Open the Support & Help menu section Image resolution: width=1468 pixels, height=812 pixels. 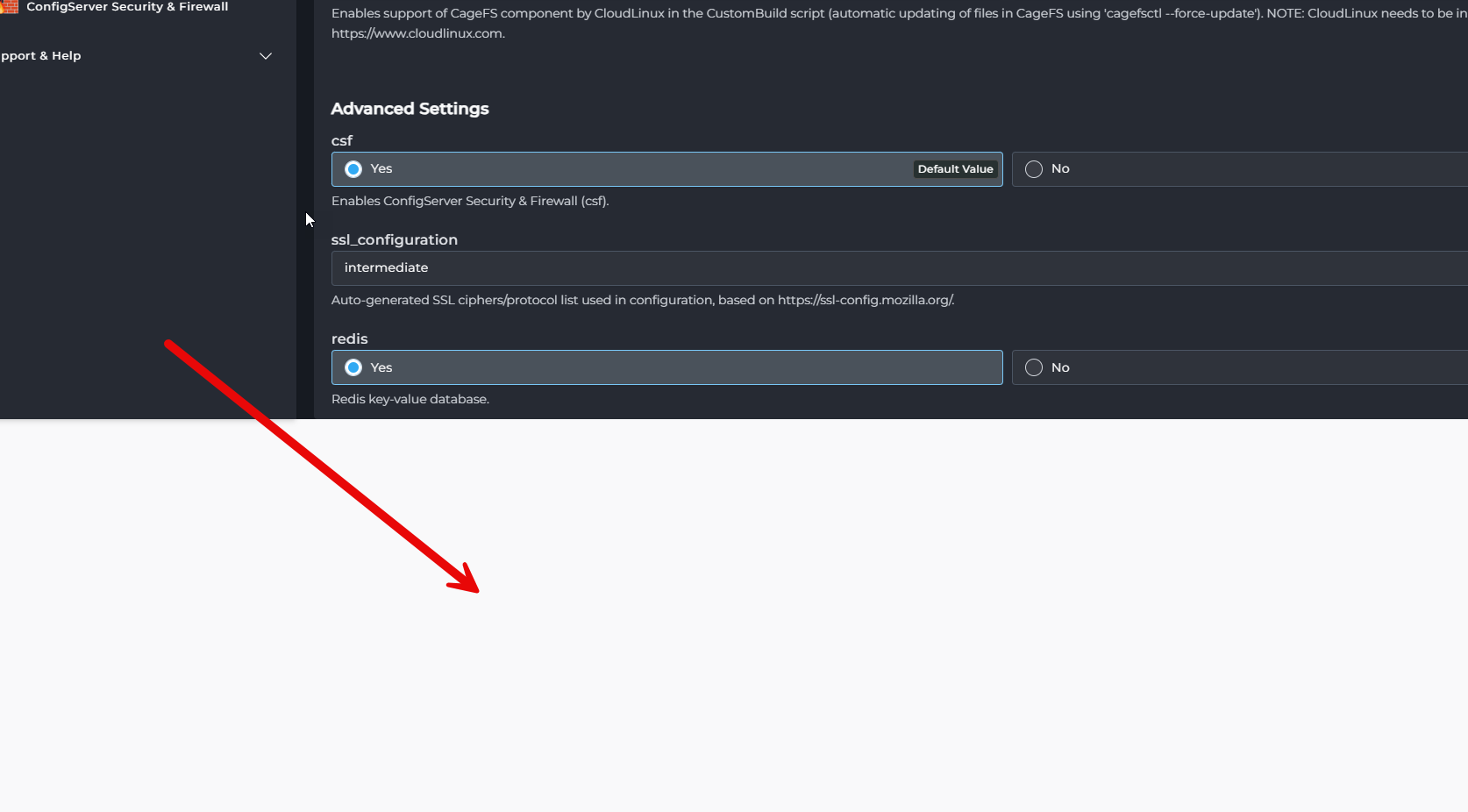[x=41, y=56]
